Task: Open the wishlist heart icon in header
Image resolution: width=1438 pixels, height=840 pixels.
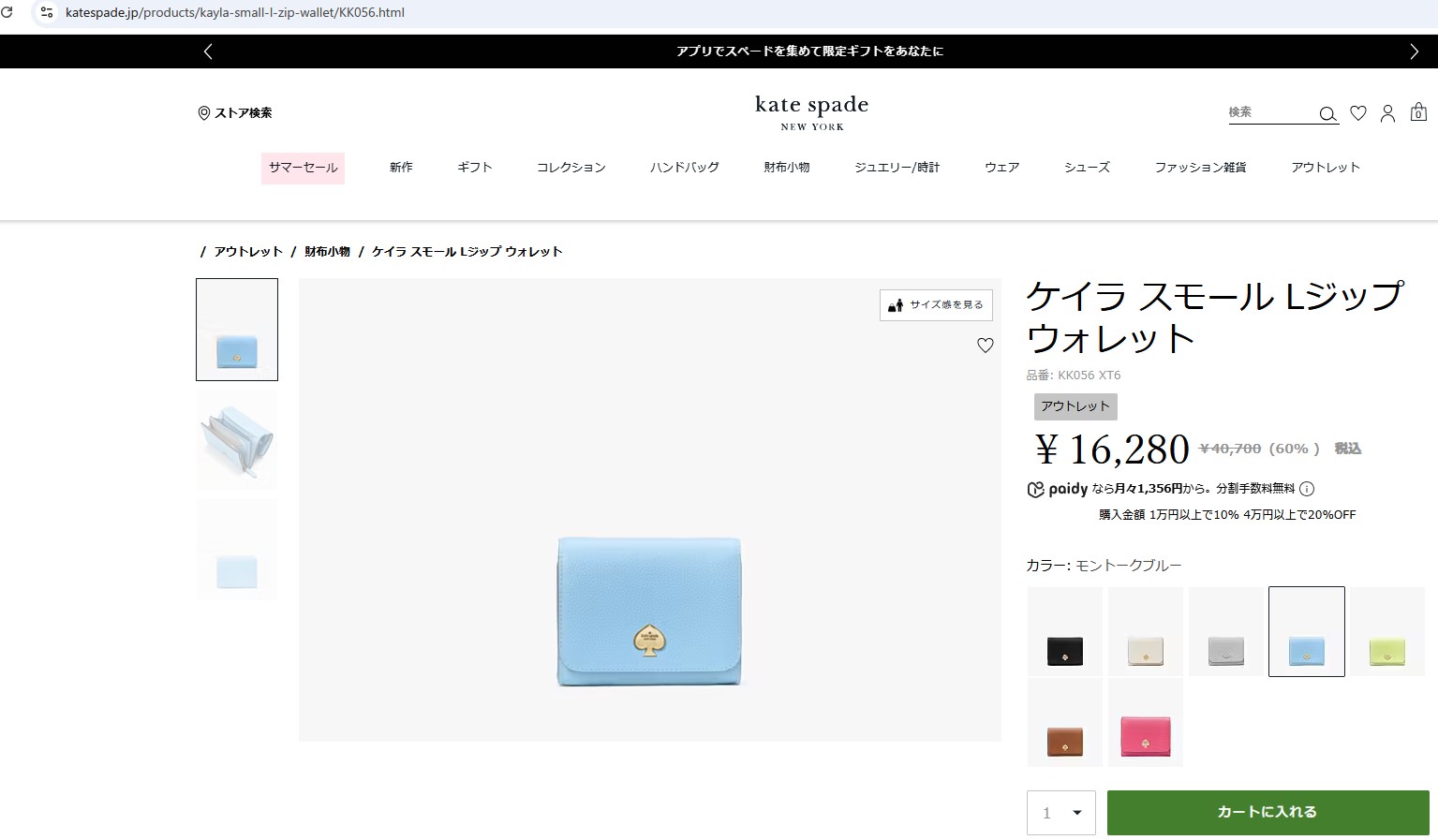Action: [x=1358, y=113]
